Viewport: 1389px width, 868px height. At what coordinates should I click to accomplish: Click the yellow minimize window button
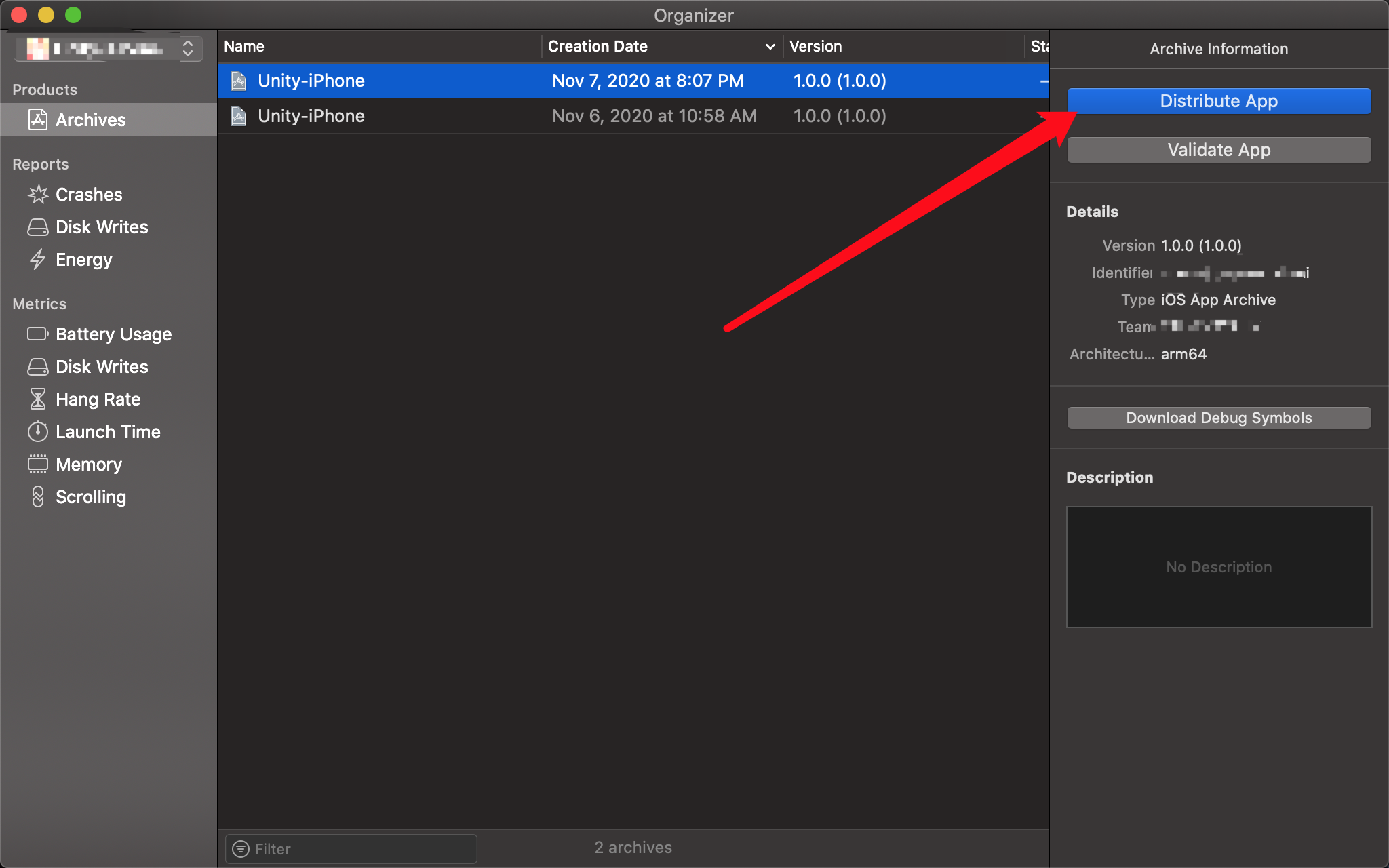46,15
